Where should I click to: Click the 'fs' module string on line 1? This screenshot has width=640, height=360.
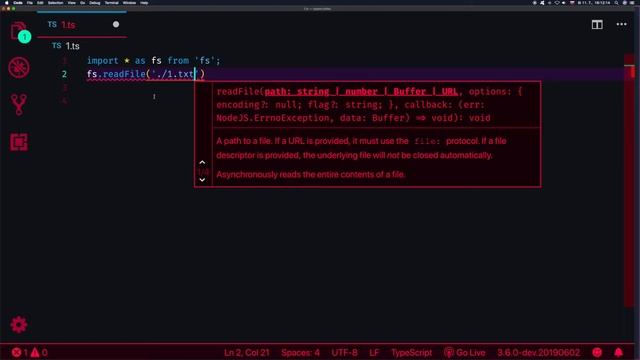(205, 61)
